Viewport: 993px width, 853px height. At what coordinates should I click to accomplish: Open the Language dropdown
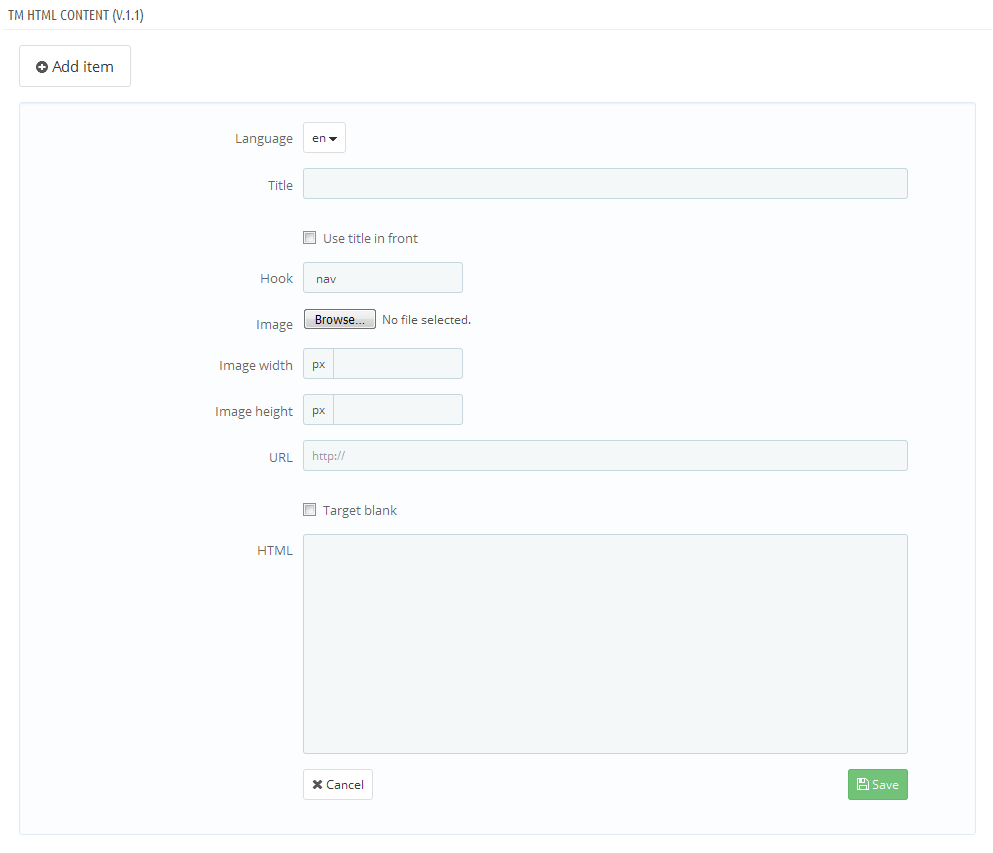324,138
